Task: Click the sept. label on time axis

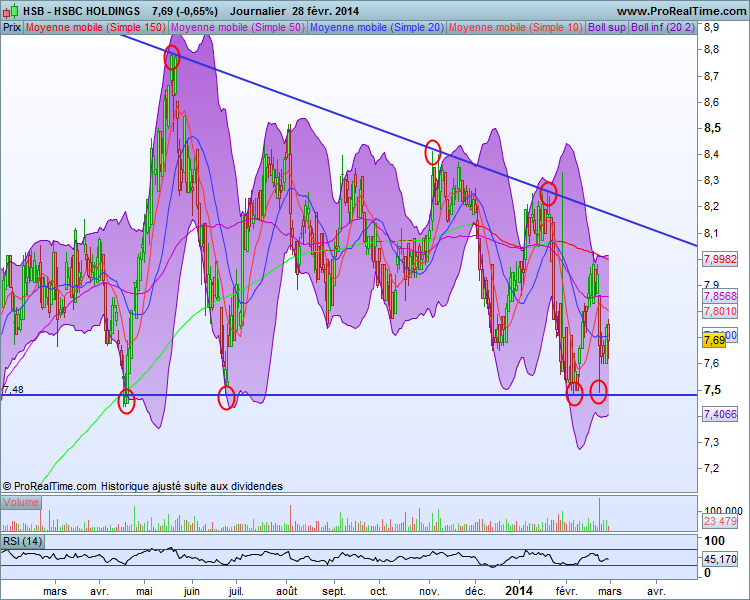Action: coord(333,591)
